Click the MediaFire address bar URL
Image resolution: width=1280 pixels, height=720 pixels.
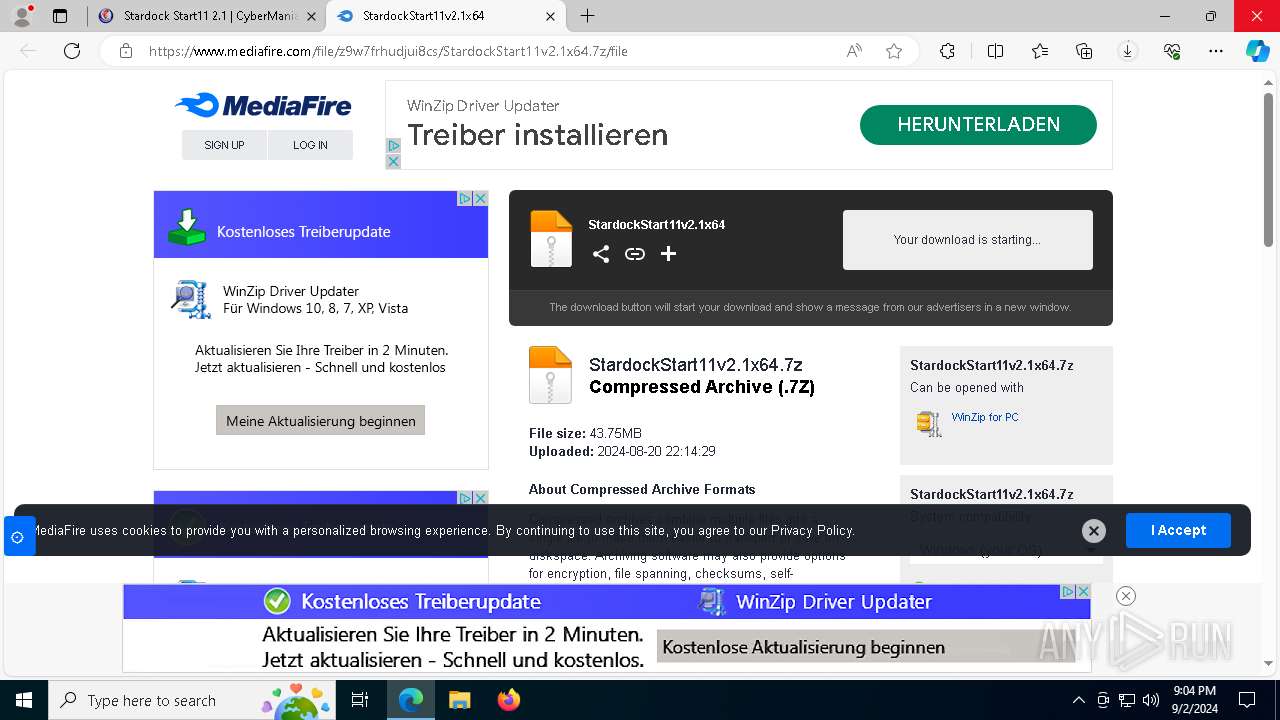(388, 51)
